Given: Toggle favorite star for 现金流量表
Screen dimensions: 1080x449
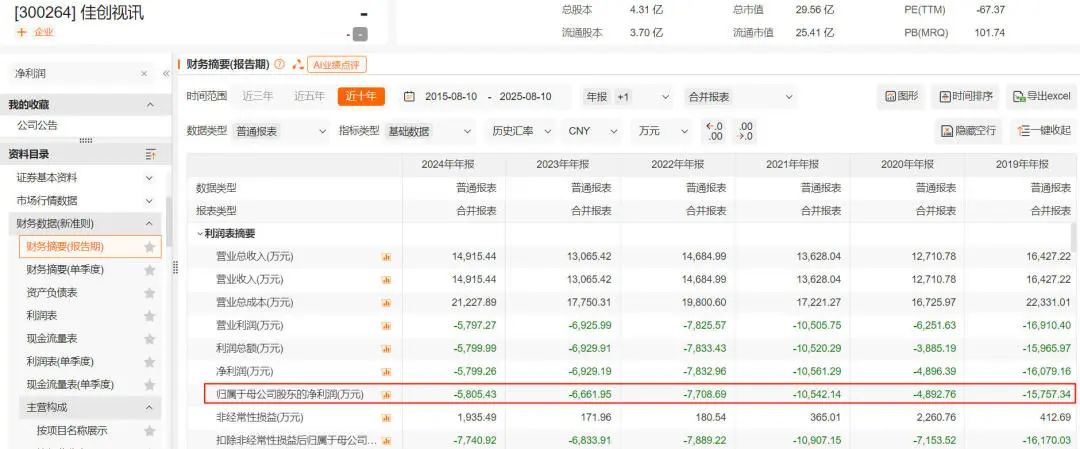Looking at the screenshot, I should click(149, 339).
